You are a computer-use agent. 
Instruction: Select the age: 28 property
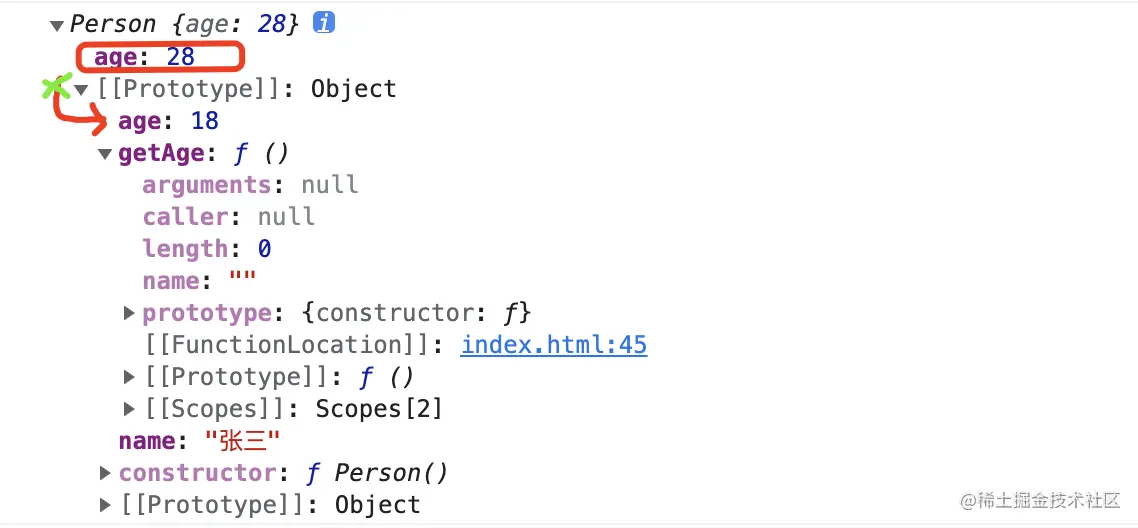(x=144, y=57)
